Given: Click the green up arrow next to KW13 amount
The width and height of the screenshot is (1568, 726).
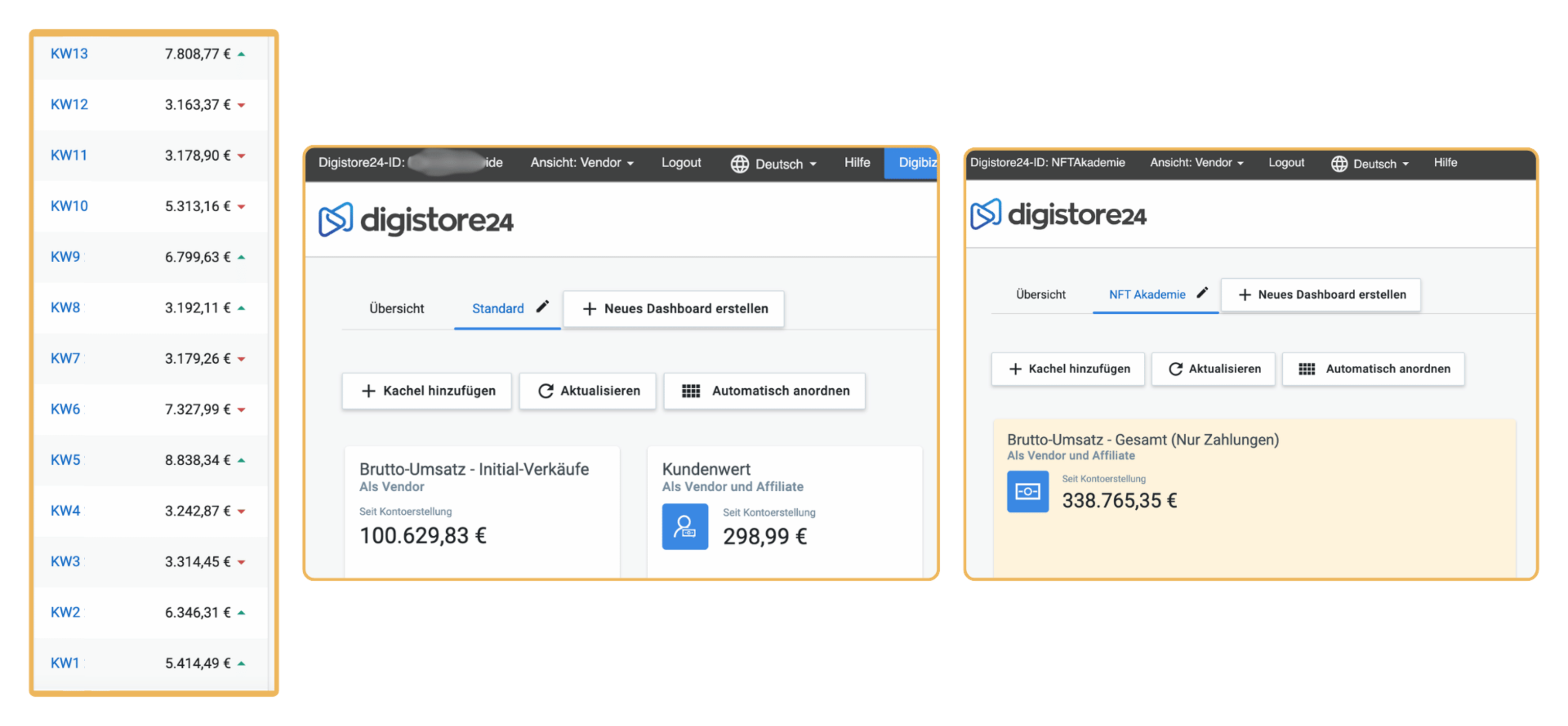Looking at the screenshot, I should point(241,54).
